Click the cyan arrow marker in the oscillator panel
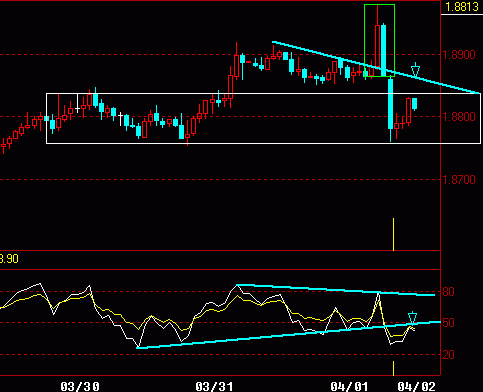The height and width of the screenshot is (392, 483). click(x=413, y=318)
